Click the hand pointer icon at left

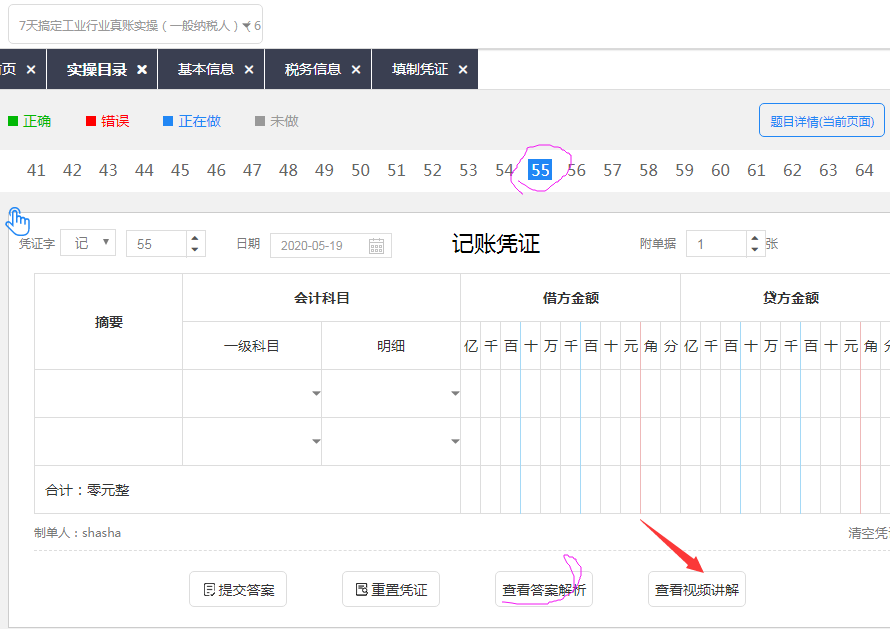click(x=18, y=220)
